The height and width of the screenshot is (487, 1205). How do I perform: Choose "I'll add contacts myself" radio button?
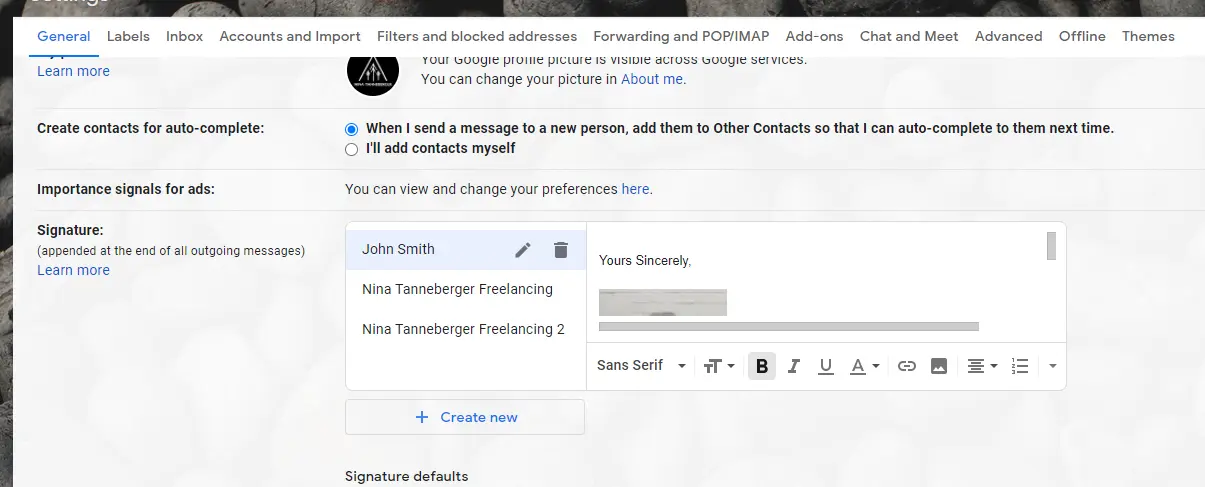tap(351, 149)
